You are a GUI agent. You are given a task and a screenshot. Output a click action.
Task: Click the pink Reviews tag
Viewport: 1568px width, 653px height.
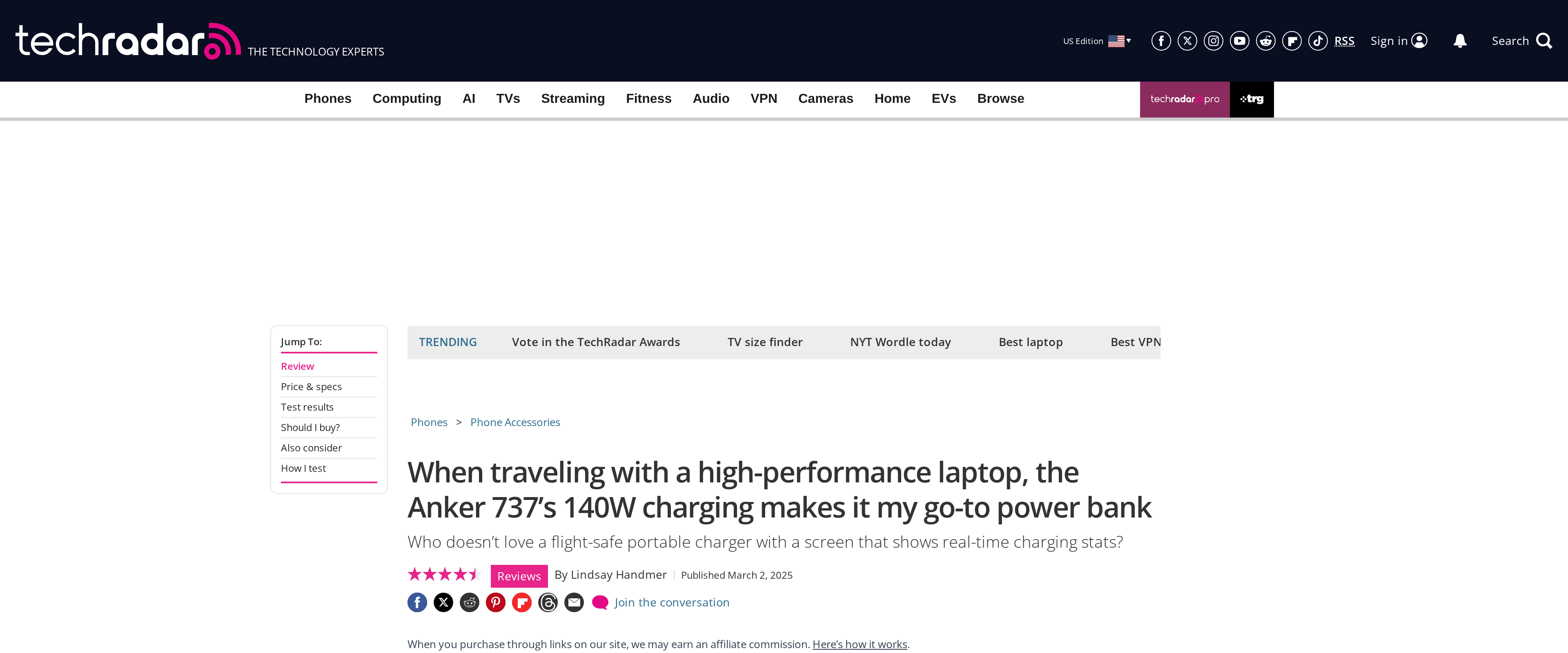pos(519,576)
